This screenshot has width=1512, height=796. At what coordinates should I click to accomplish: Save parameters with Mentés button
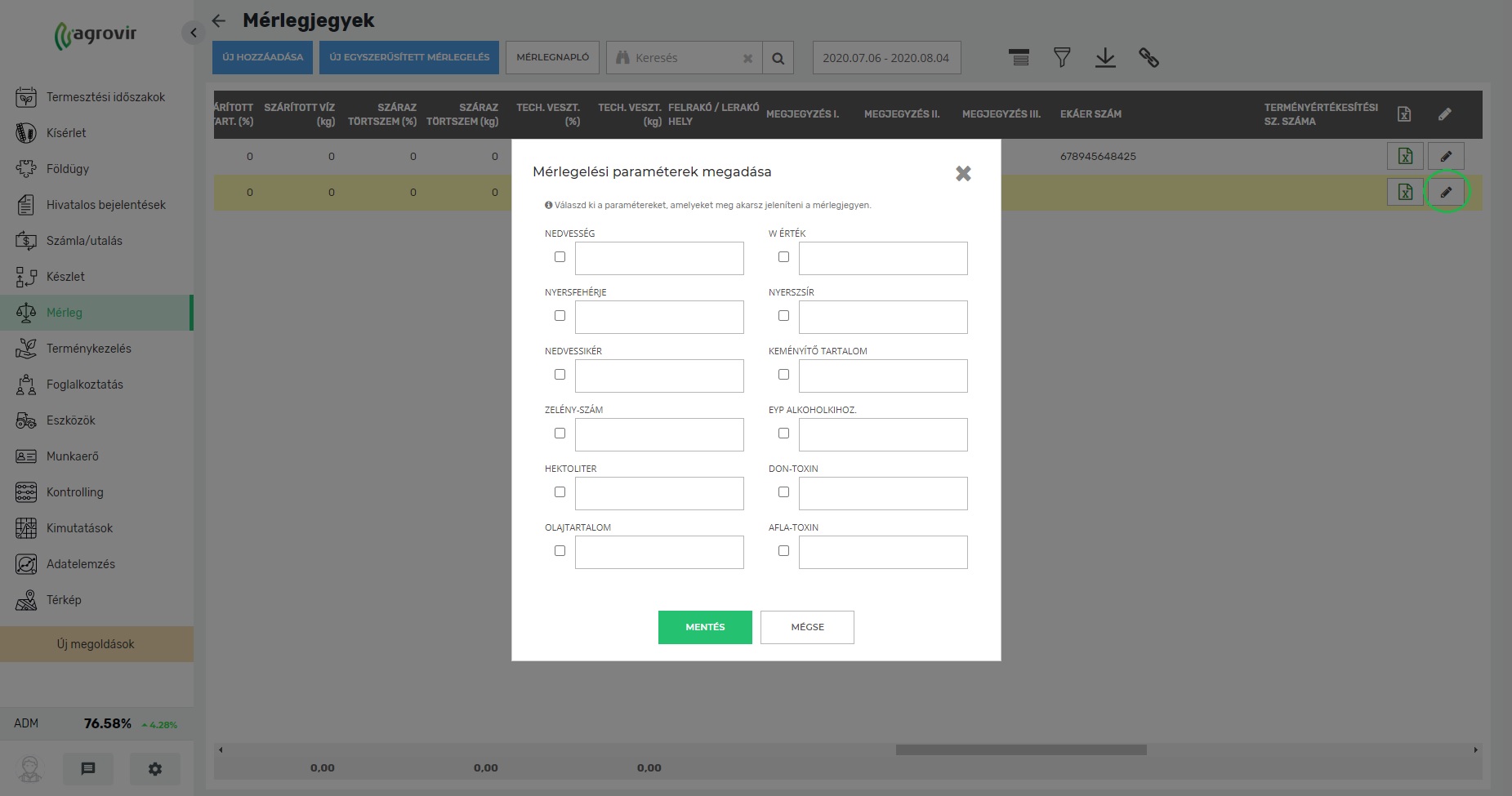coord(705,627)
